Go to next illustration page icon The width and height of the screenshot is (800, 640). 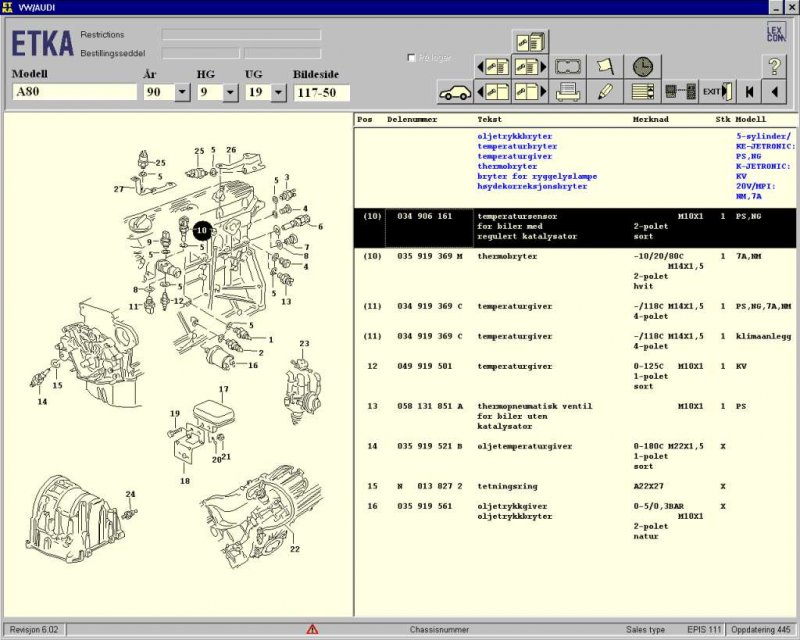tap(529, 67)
